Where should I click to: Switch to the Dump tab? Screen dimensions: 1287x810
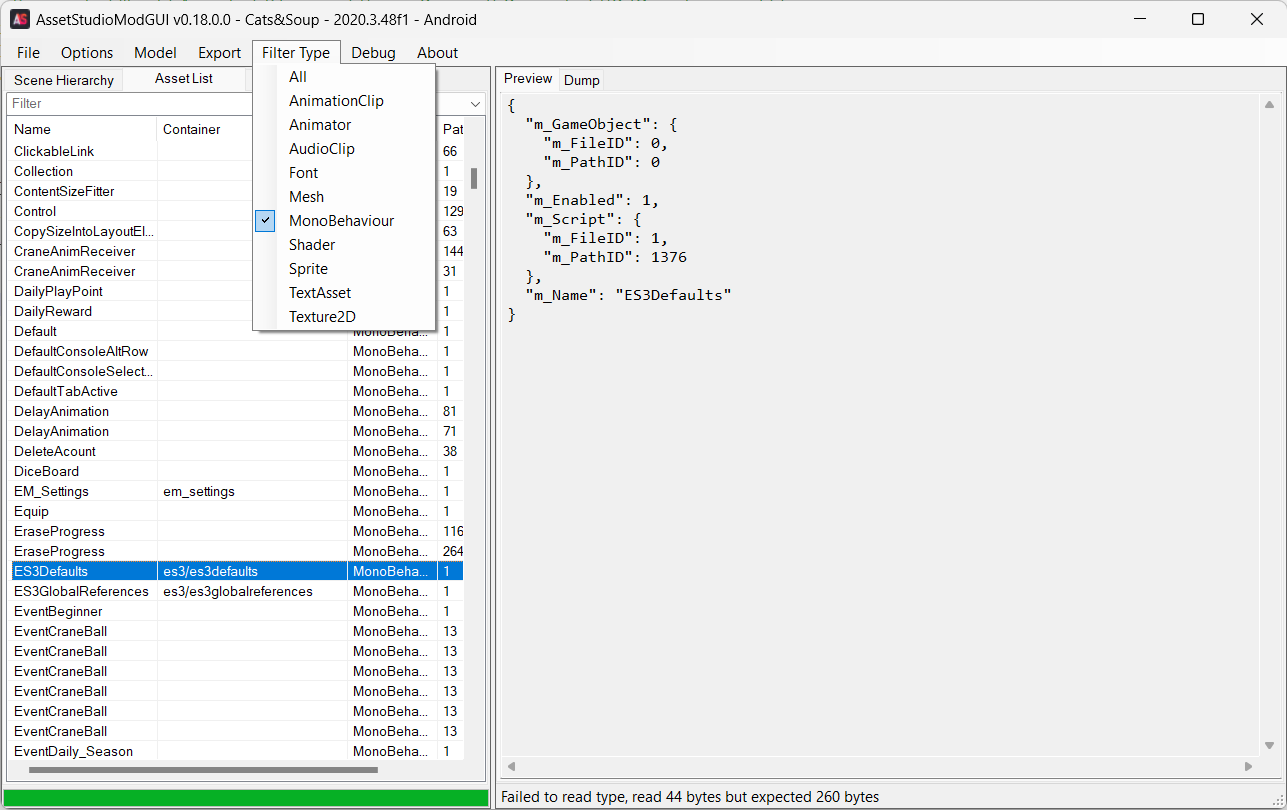(582, 80)
